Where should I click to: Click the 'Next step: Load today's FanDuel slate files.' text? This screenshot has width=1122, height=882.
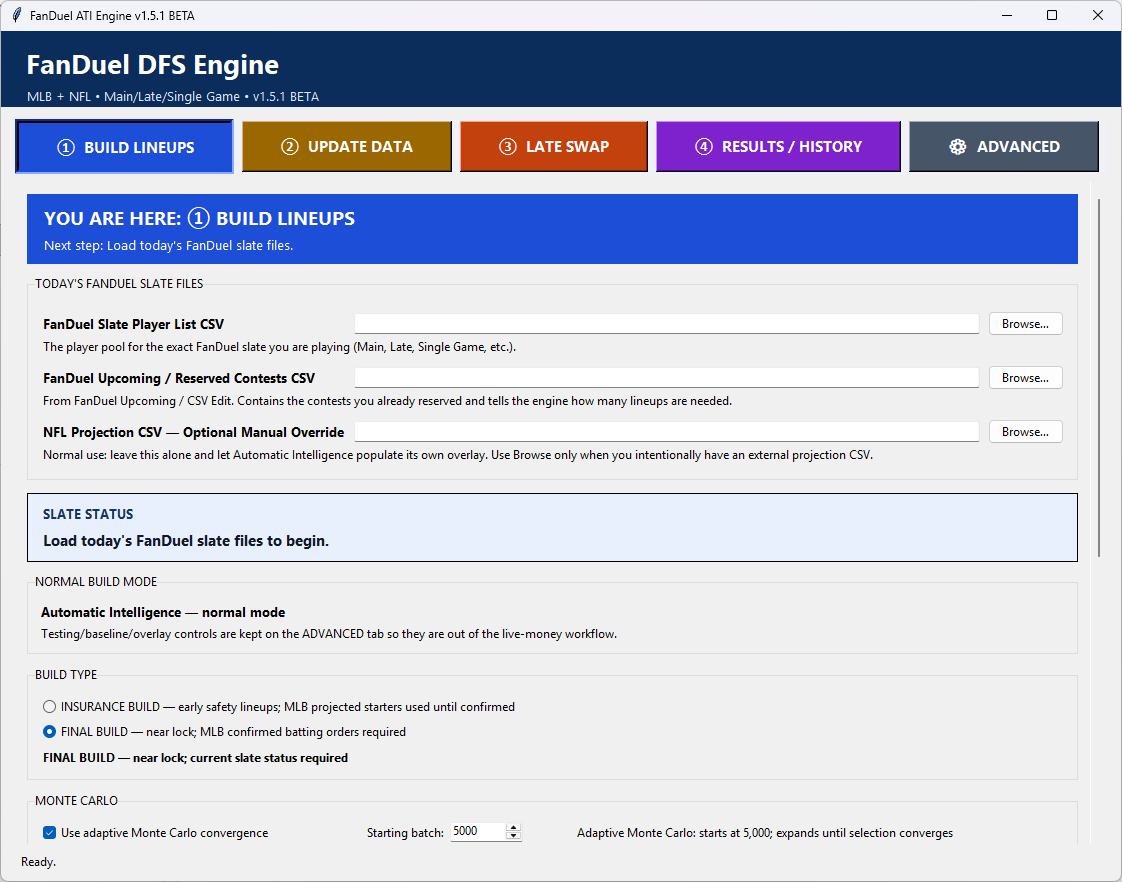(x=169, y=245)
